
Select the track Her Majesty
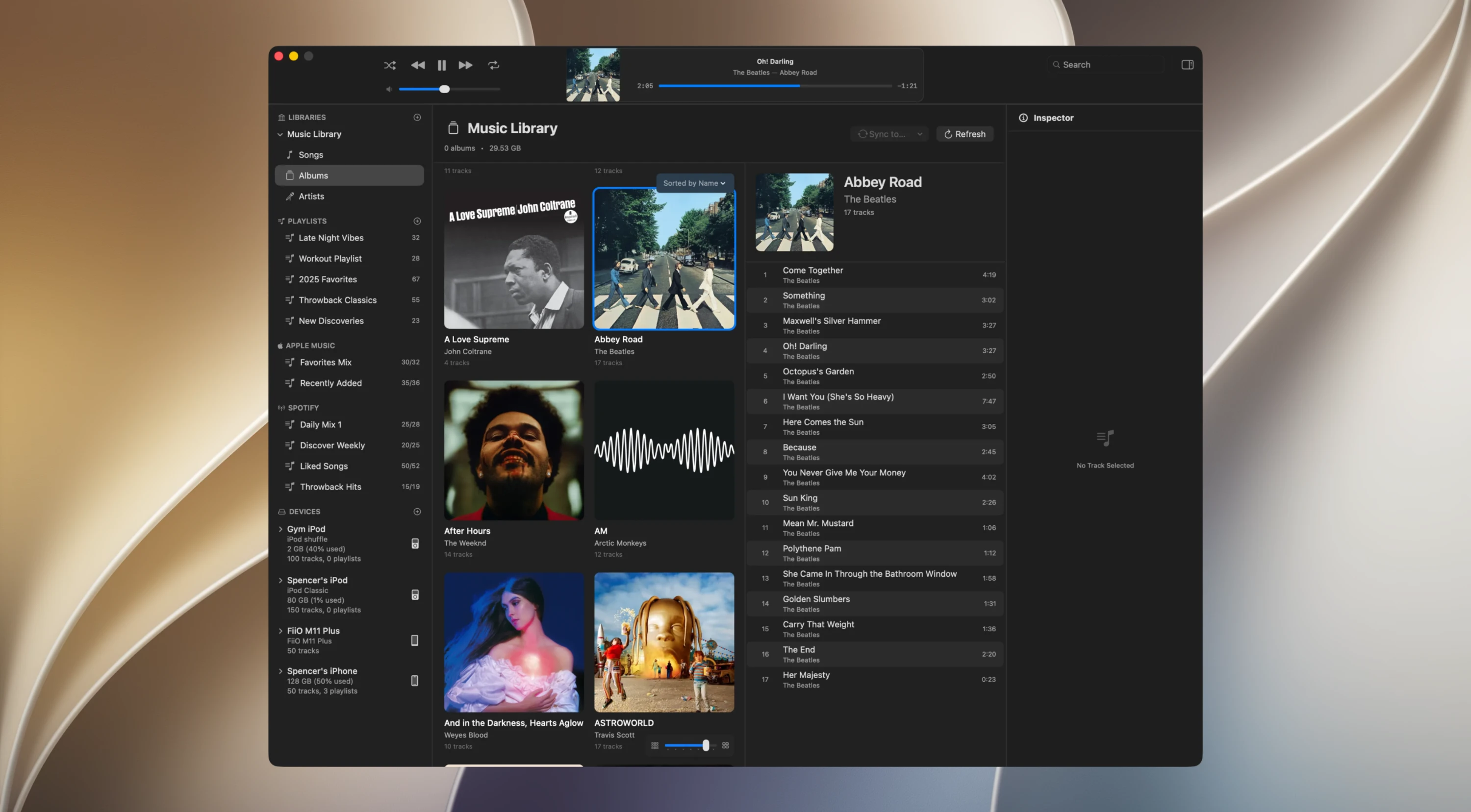875,679
